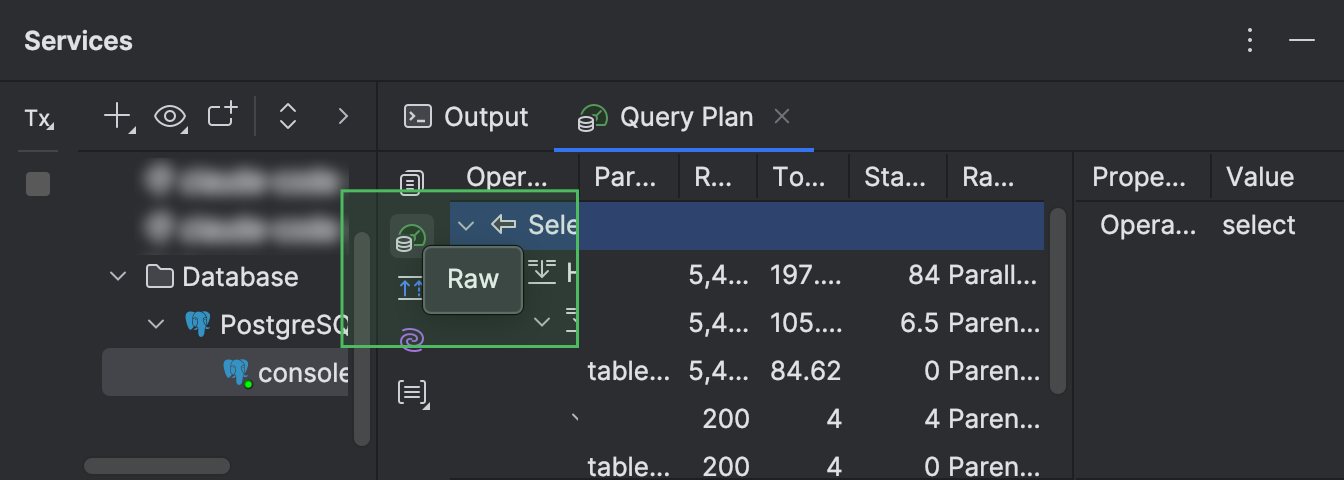Open the eye view options menu
Viewport: 1344px width, 480px height.
point(172,117)
